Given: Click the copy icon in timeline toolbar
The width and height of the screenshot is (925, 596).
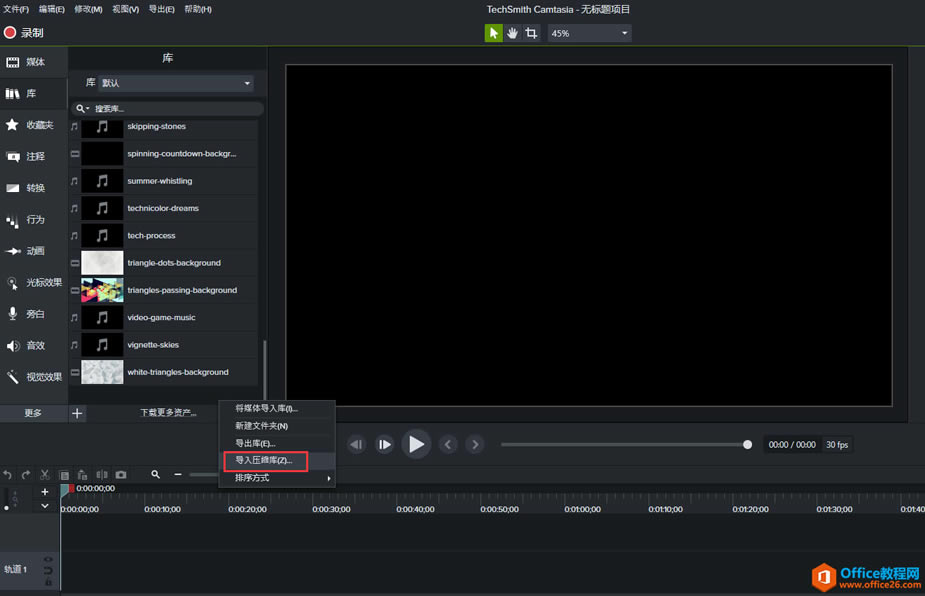Looking at the screenshot, I should pos(64,474).
